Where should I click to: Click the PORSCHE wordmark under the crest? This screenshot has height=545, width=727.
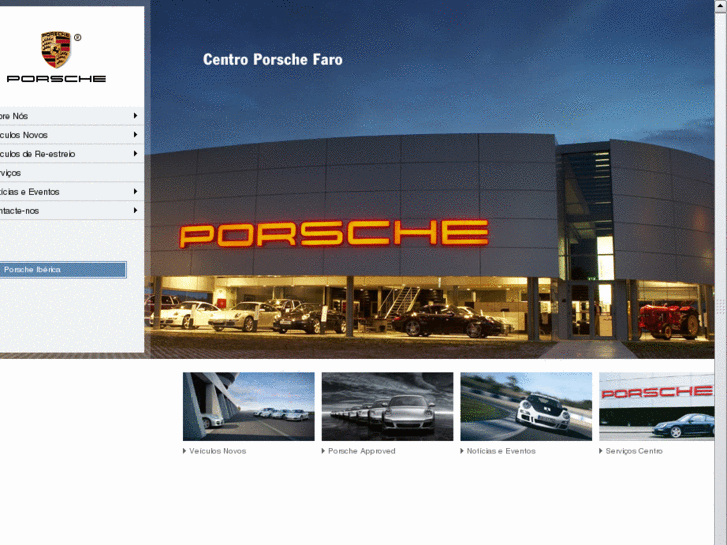pos(56,79)
